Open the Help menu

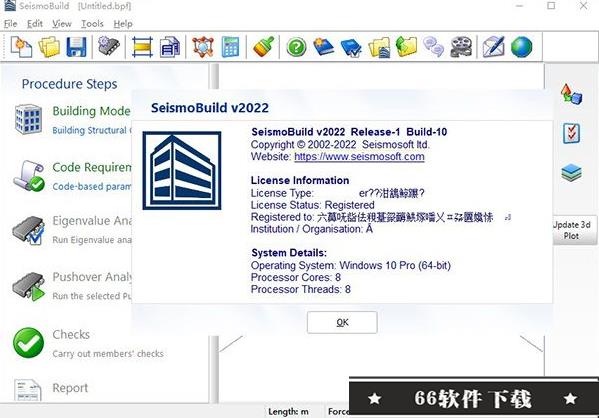coord(123,24)
